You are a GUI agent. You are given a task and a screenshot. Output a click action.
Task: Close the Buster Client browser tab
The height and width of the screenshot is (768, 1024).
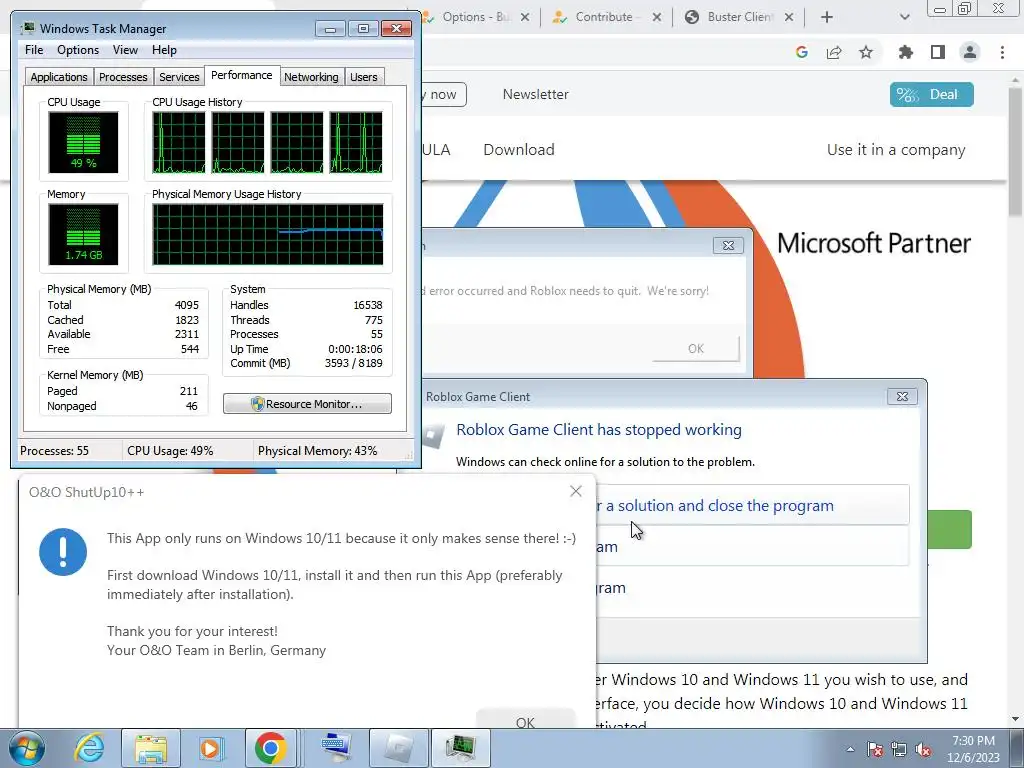click(789, 18)
